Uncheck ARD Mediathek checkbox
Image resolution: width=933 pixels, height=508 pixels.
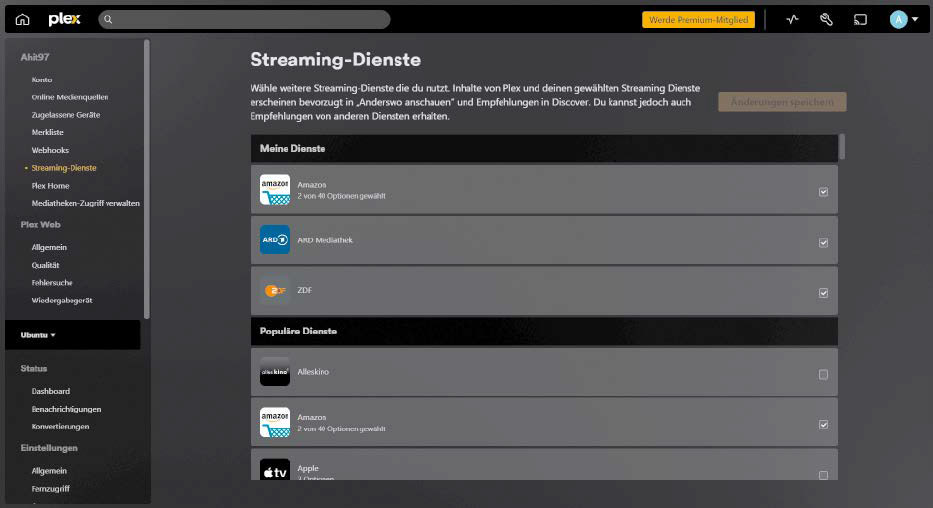point(824,242)
